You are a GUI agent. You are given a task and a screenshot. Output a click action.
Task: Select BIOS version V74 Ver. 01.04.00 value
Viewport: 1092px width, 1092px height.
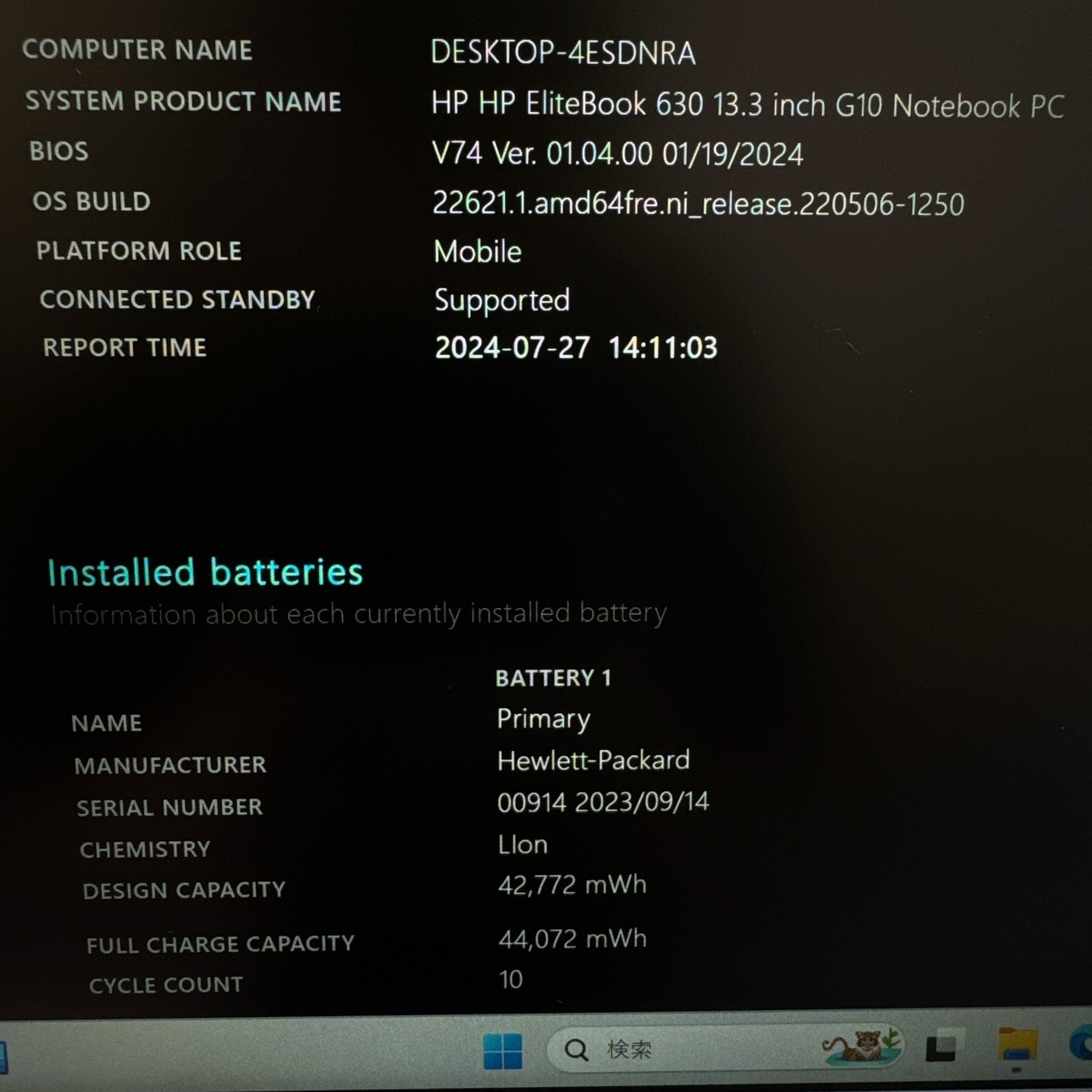(x=618, y=154)
